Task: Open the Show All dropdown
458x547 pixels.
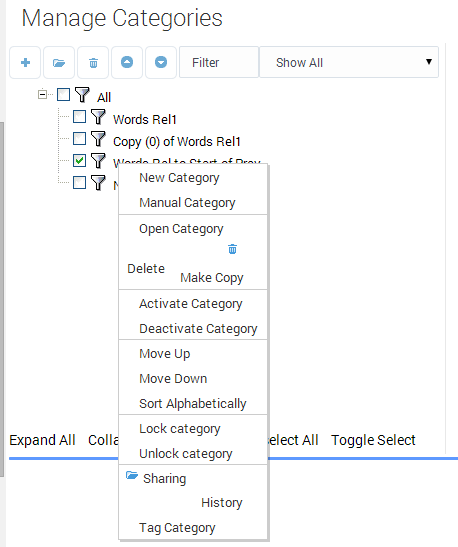Action: coord(349,63)
